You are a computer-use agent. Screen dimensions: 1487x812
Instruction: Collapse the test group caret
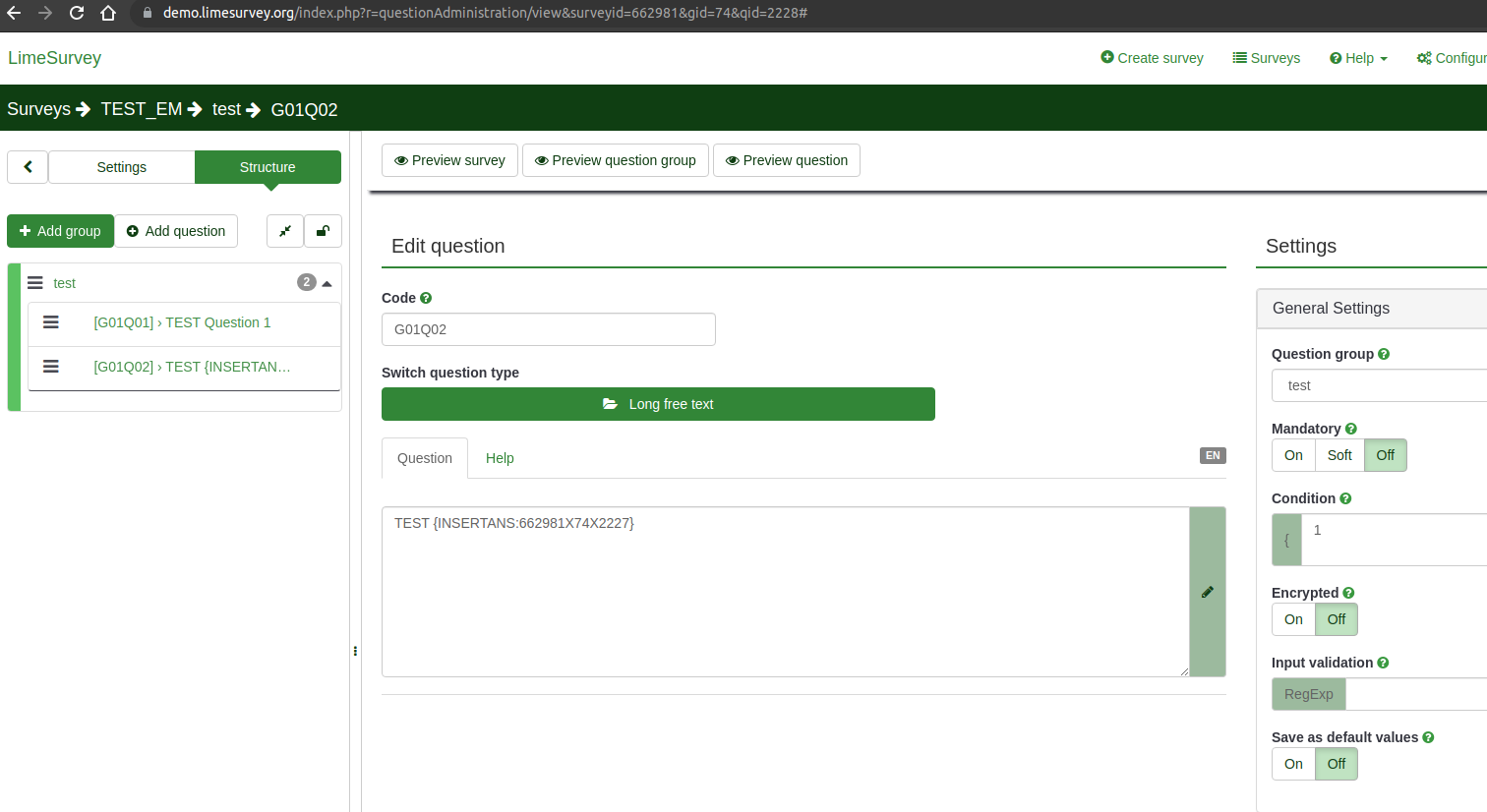[x=327, y=283]
